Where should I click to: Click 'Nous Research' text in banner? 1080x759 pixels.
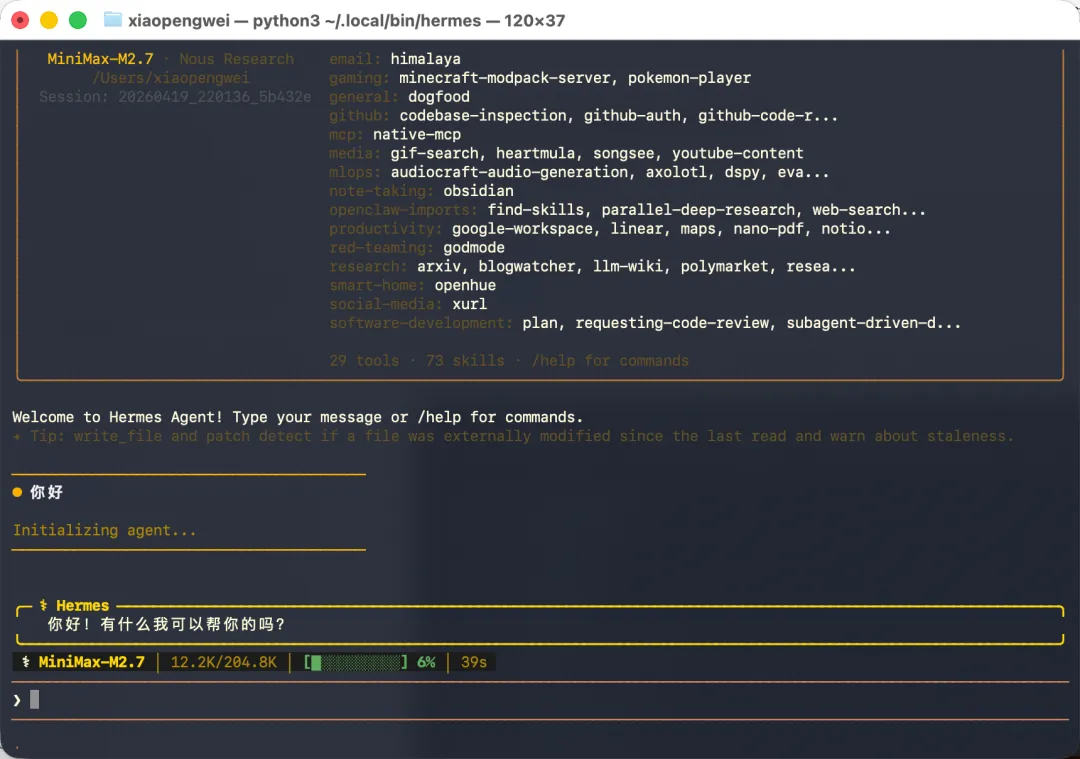[236, 59]
